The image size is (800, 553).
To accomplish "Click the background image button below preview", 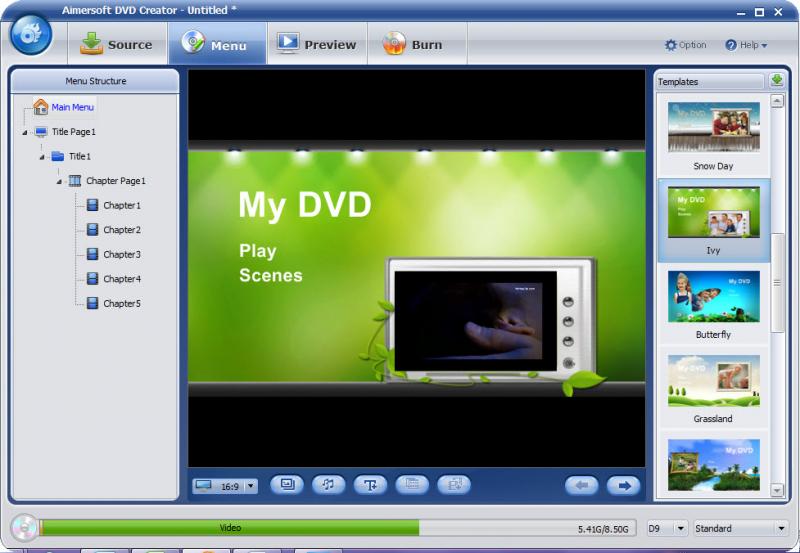I will tap(287, 485).
